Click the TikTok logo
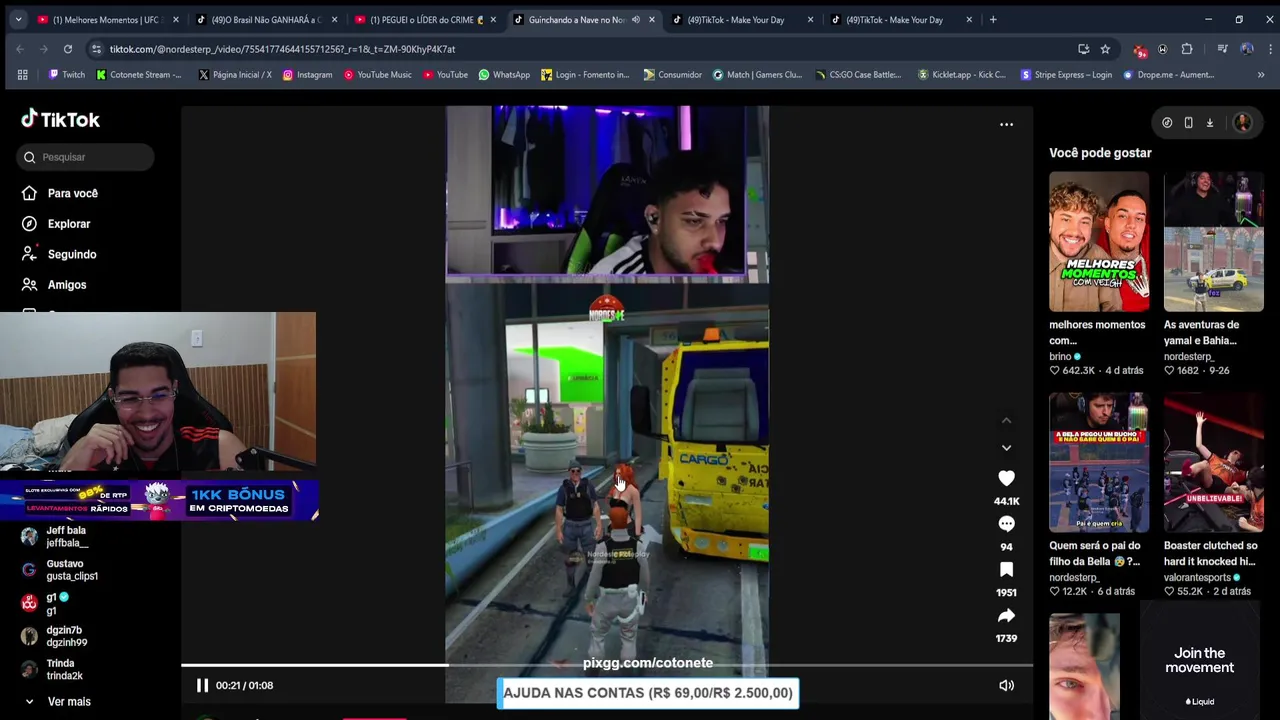 pos(60,119)
